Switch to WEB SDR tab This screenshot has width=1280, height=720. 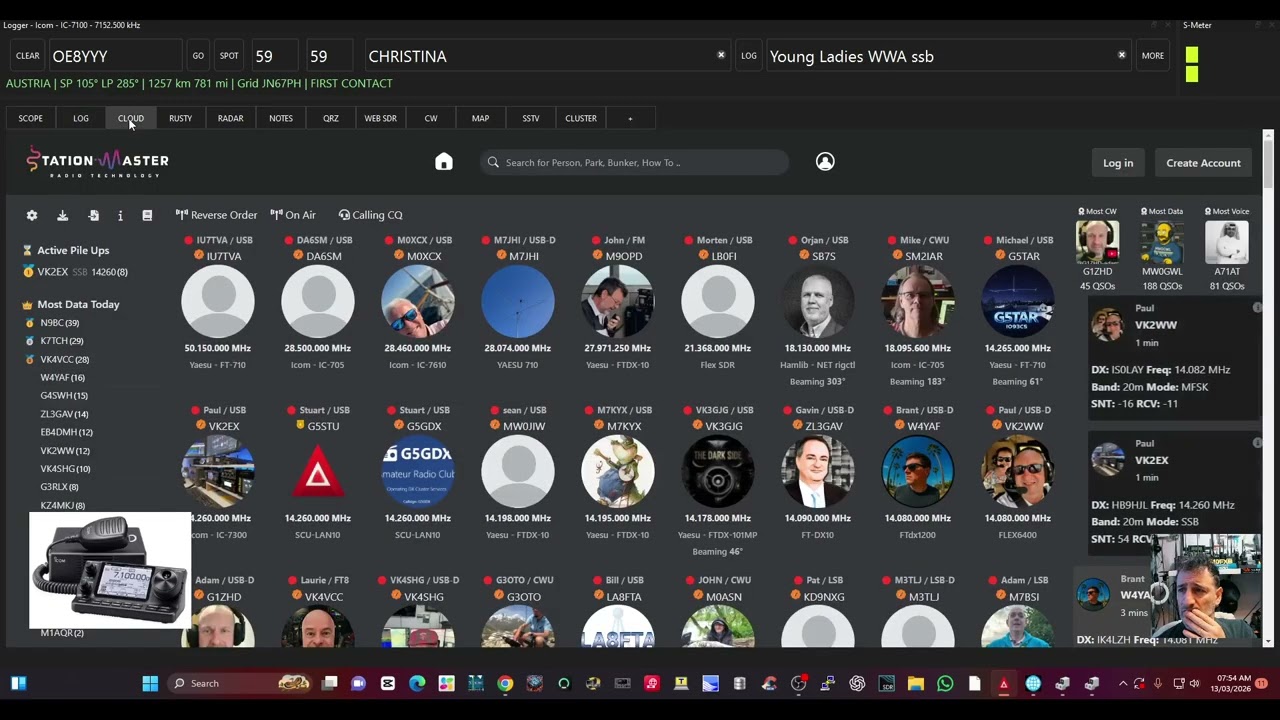pos(381,118)
